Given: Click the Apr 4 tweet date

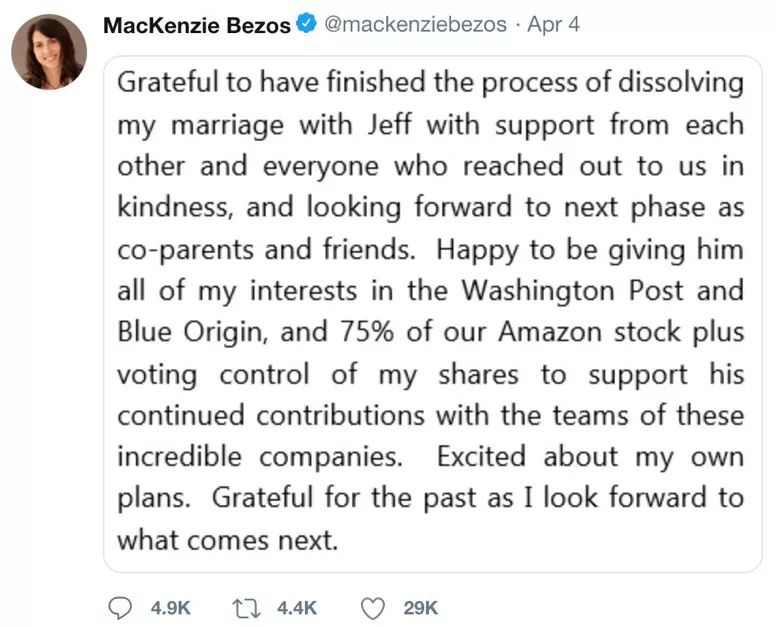Looking at the screenshot, I should (552, 23).
